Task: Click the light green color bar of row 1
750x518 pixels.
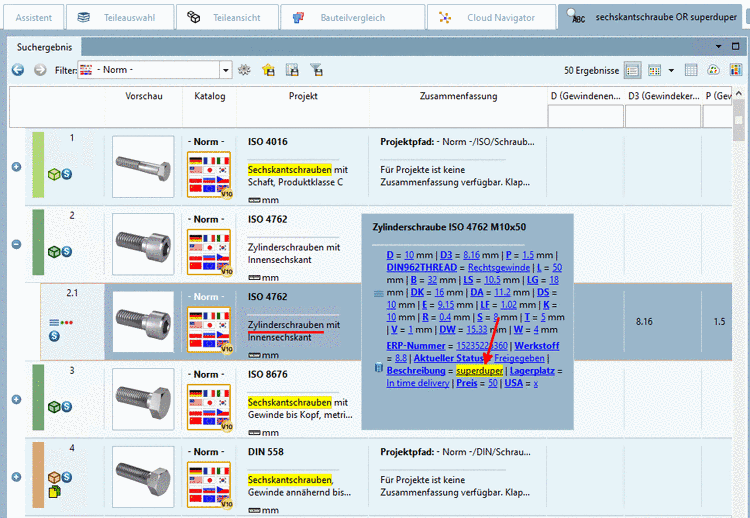Action: click(38, 165)
